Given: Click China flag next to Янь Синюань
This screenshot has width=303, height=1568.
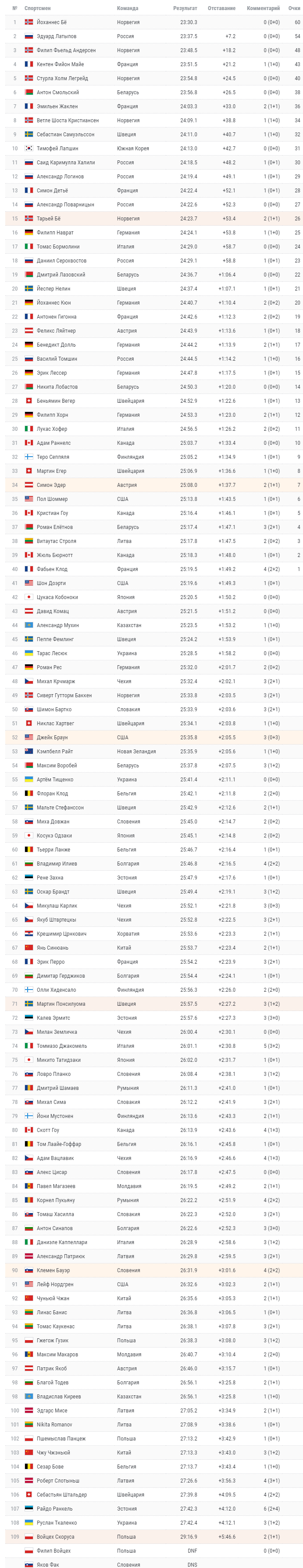Looking at the screenshot, I should click(29, 948).
